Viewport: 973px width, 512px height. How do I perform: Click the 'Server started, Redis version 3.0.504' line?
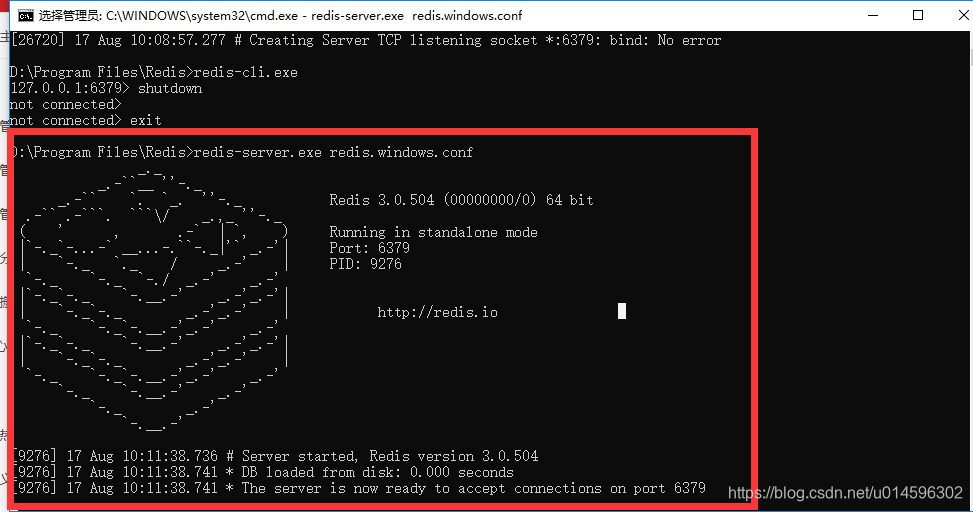(276, 456)
